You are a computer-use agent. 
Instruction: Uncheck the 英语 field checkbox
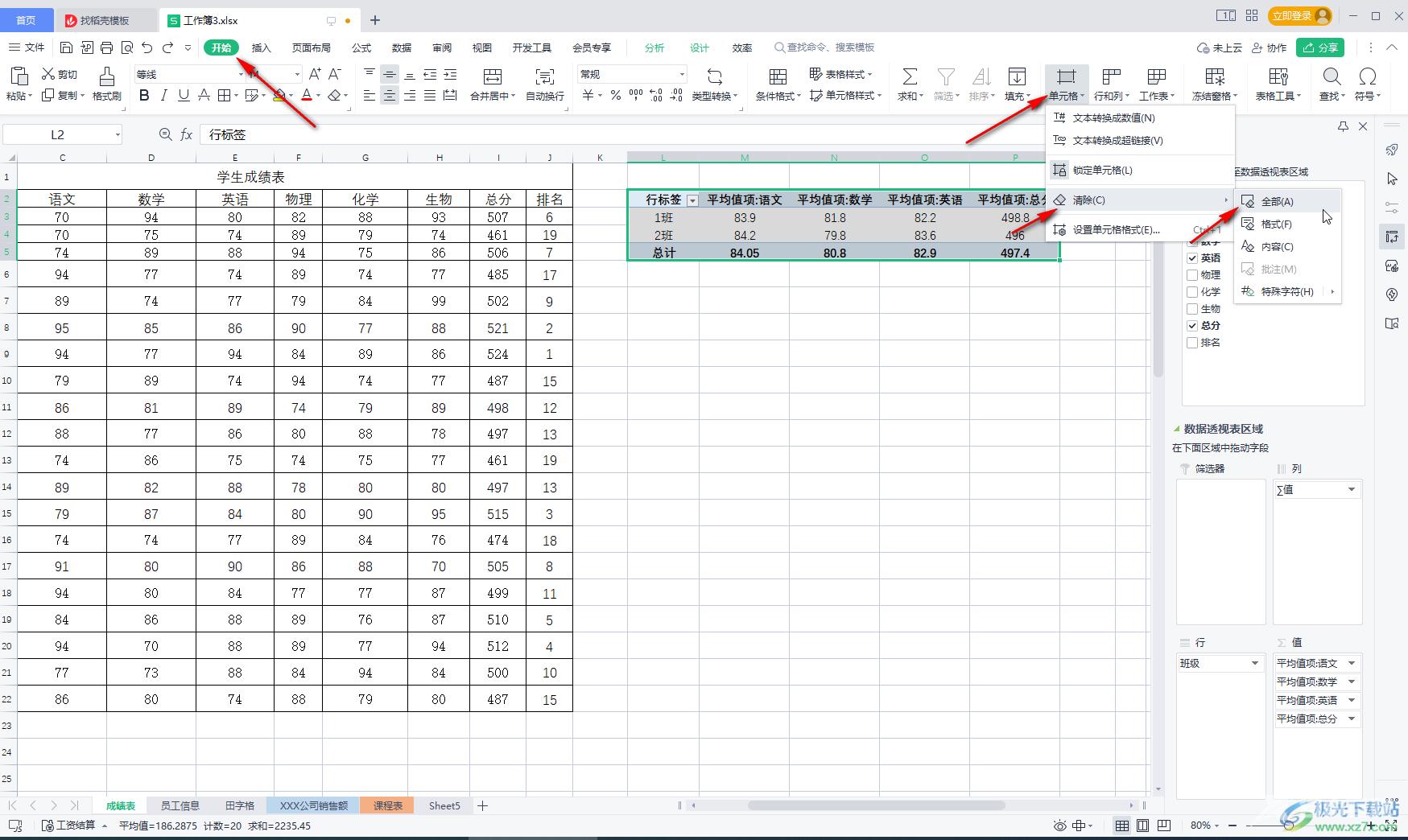[x=1192, y=258]
